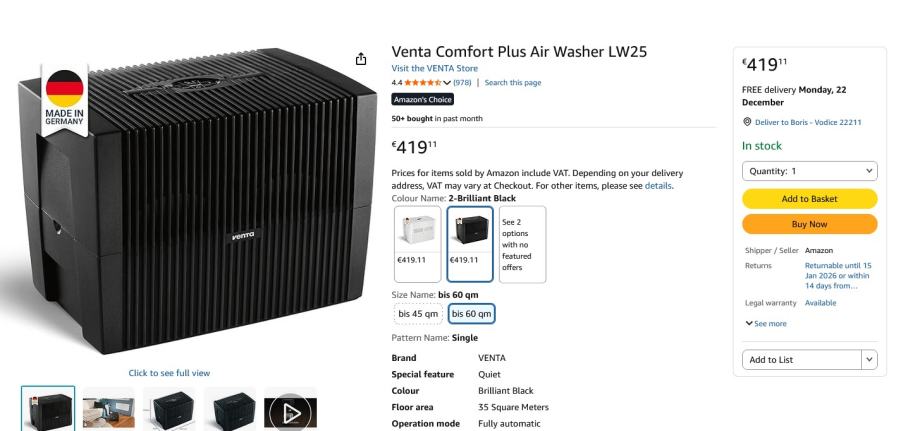Visit the VENTA Store link
Image resolution: width=920 pixels, height=431 pixels.
pos(434,68)
